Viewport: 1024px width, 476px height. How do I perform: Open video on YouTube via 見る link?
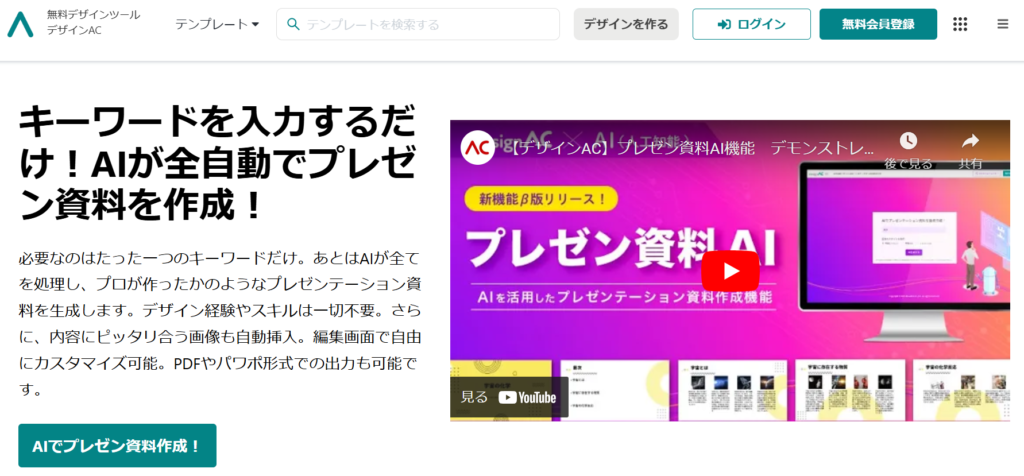(x=509, y=397)
